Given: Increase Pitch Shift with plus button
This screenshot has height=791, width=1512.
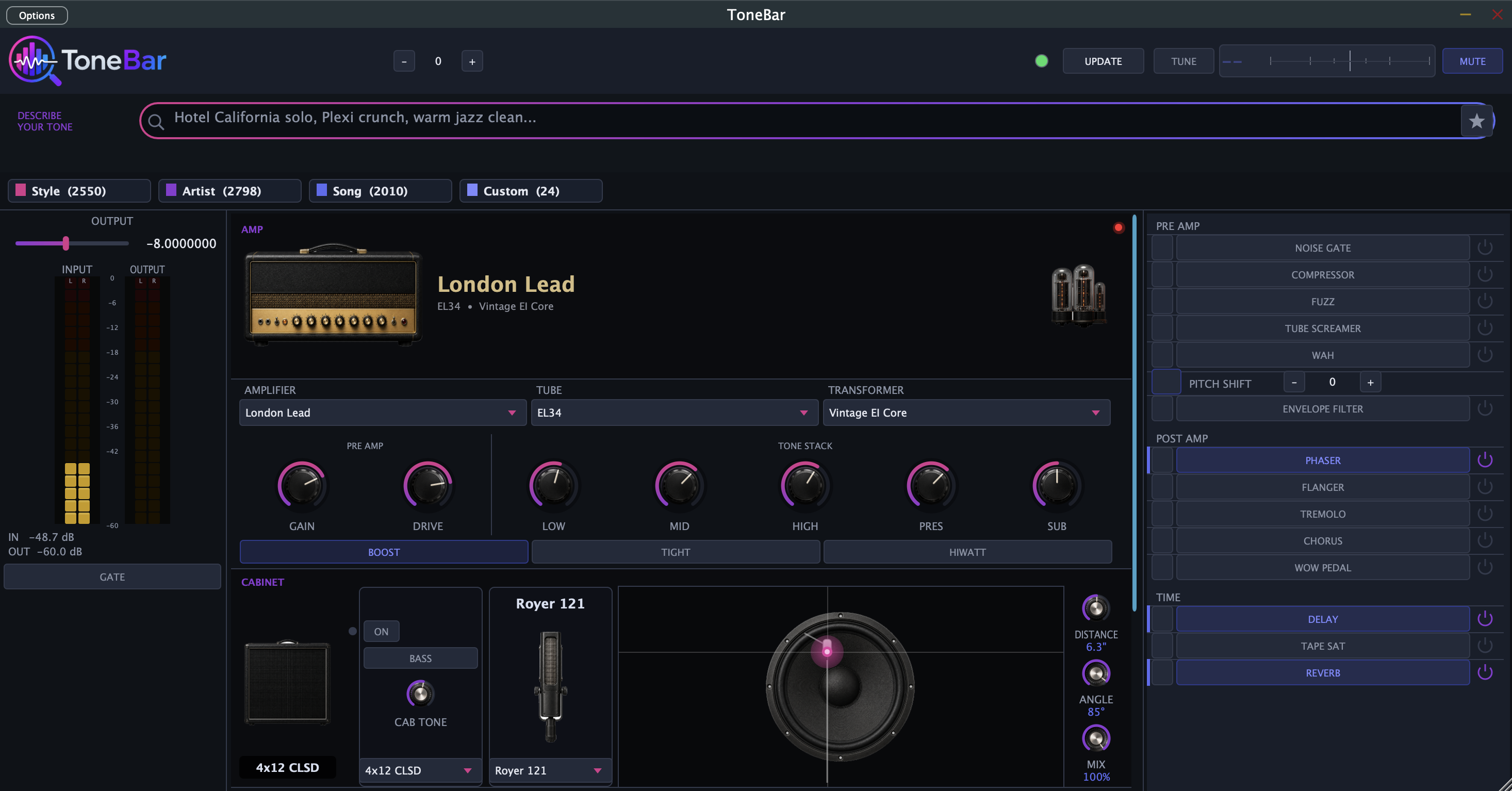Looking at the screenshot, I should click(1370, 382).
